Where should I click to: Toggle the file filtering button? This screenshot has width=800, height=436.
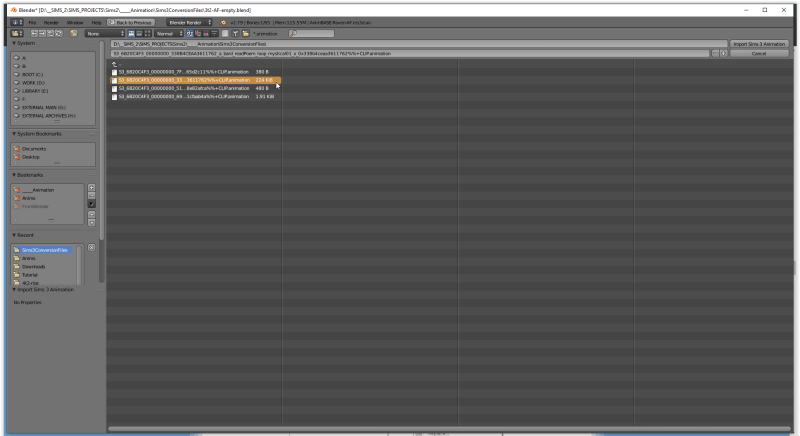[225, 33]
